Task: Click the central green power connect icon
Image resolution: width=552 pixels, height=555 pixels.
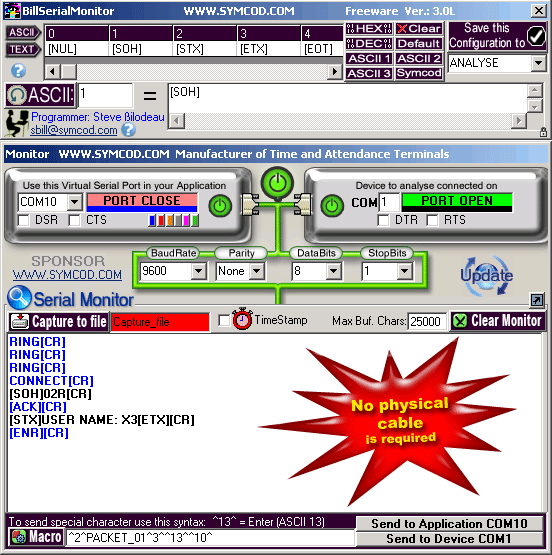Action: (277, 183)
